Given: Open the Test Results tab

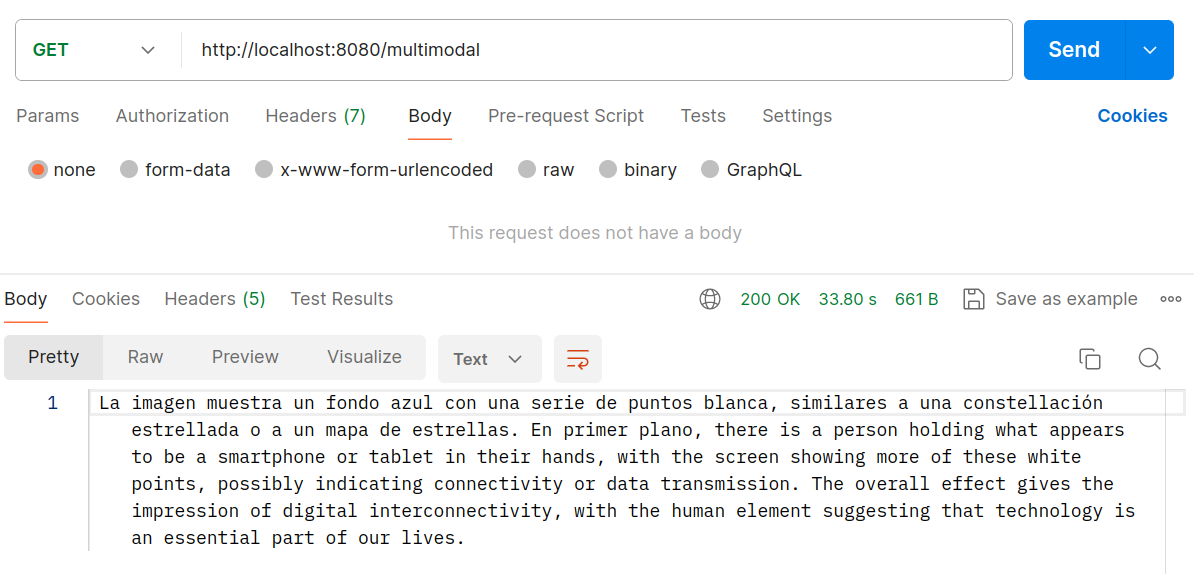Looking at the screenshot, I should [x=342, y=299].
